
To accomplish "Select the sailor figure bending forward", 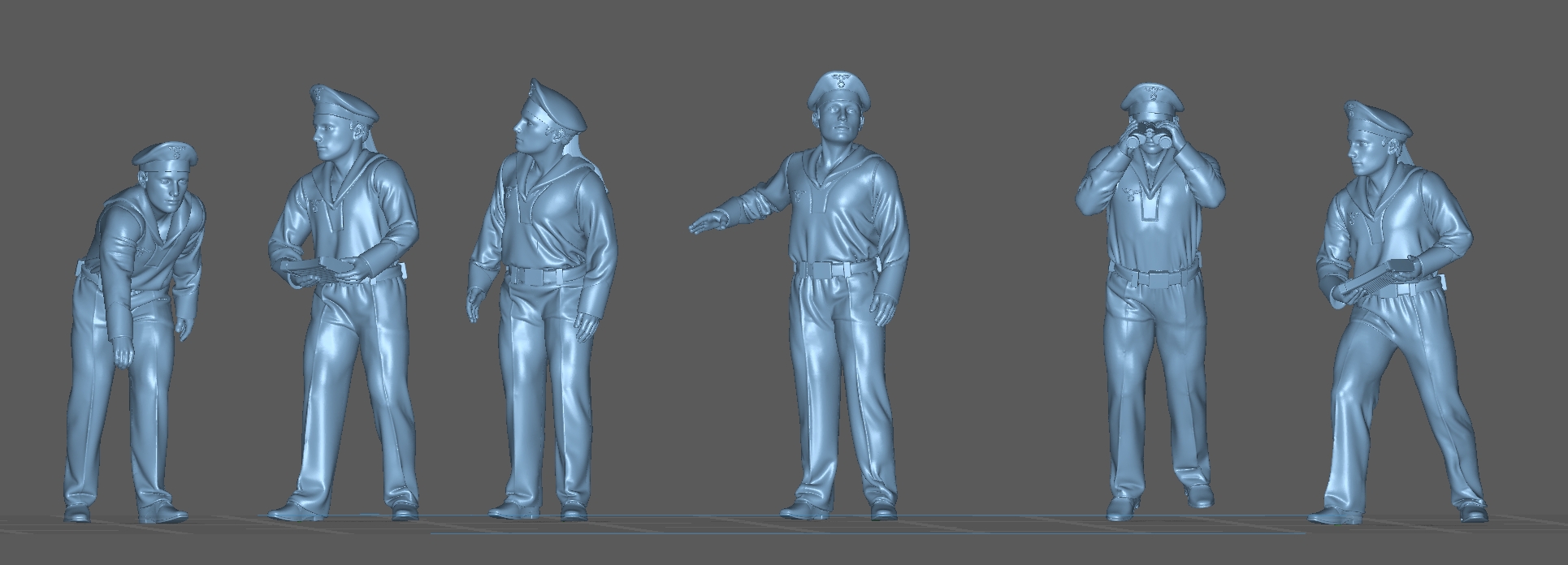I will [x=134, y=333].
